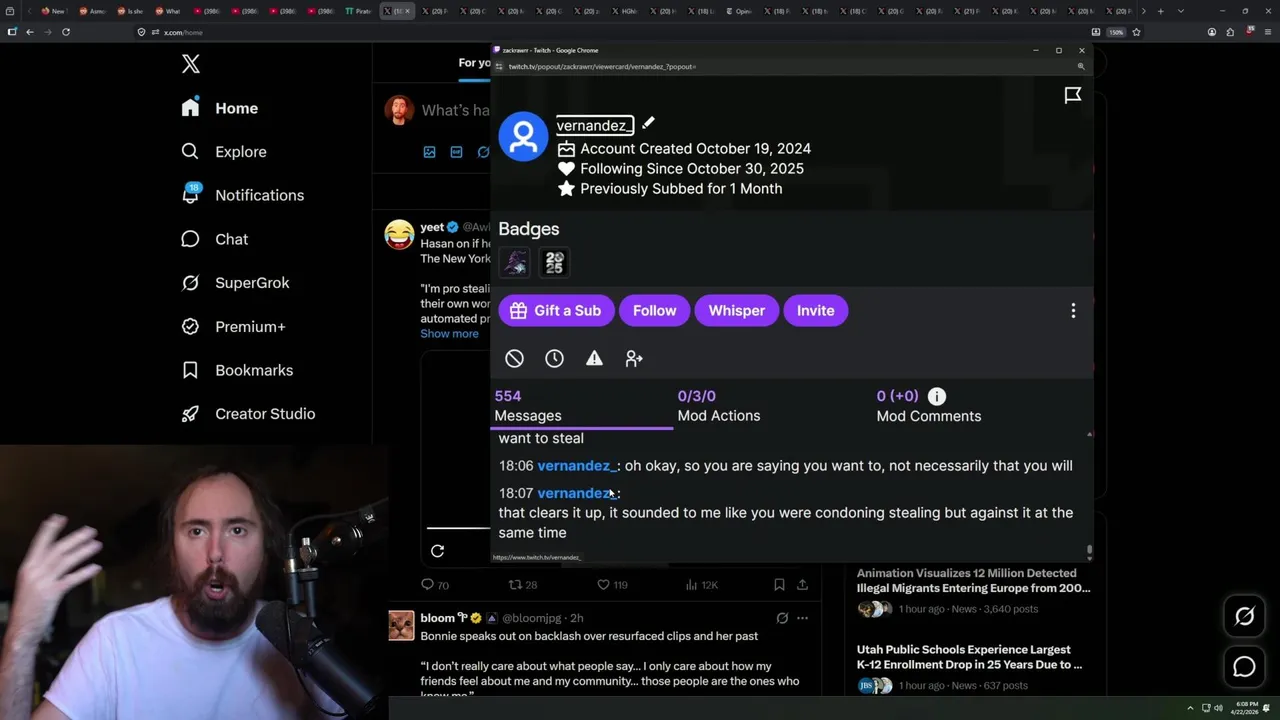Click the Invite button
The width and height of the screenshot is (1280, 720).
(815, 310)
